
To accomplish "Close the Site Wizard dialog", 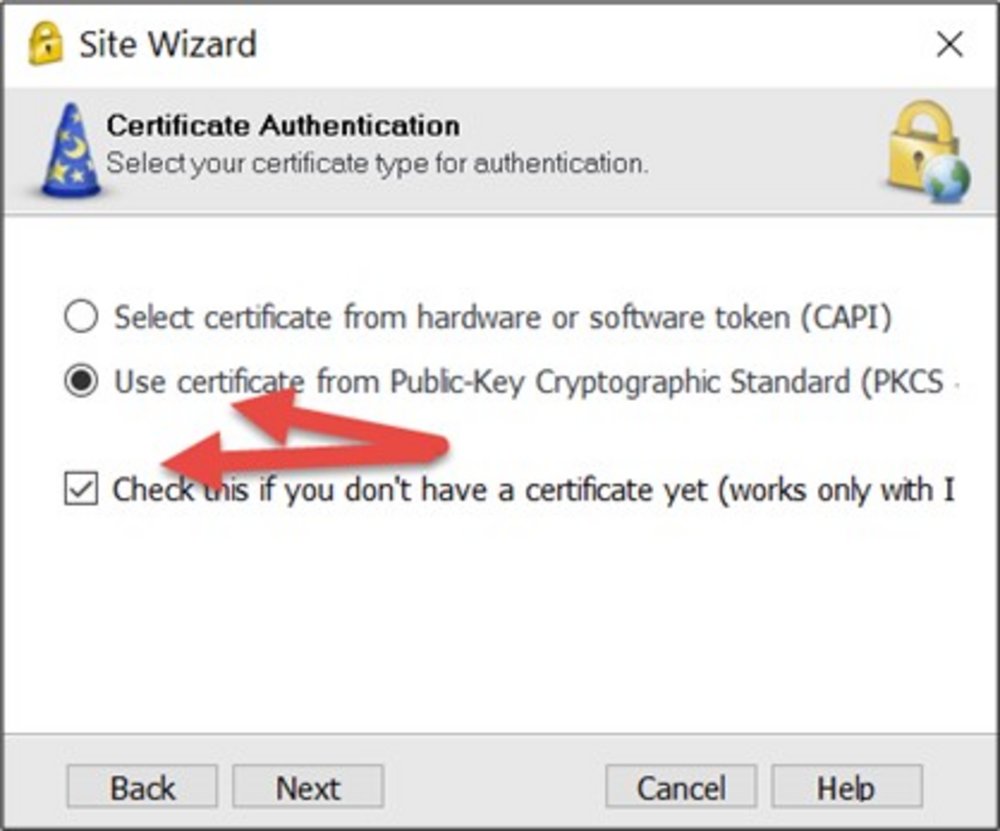I will point(948,44).
